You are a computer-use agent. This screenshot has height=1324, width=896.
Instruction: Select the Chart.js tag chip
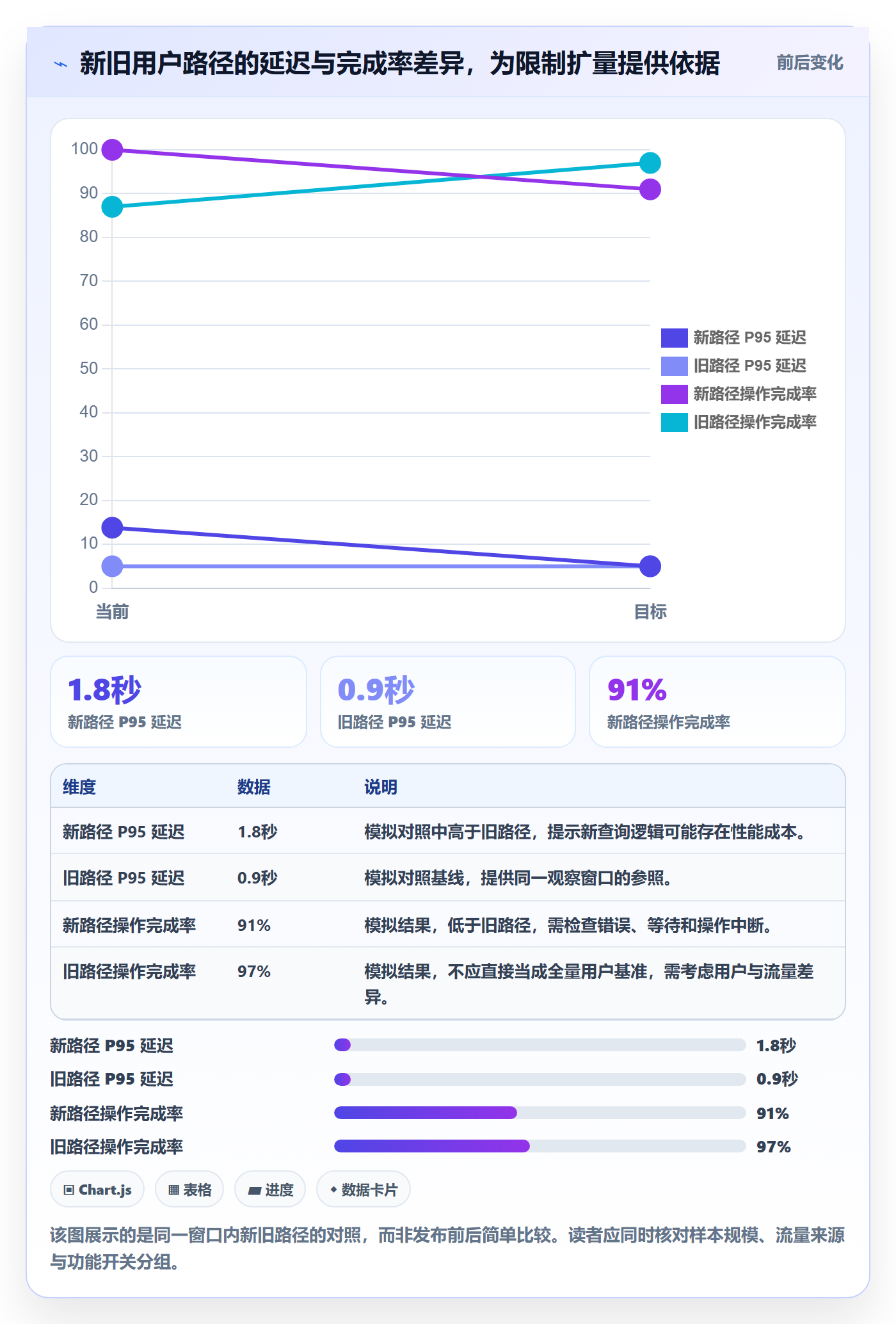(97, 1190)
